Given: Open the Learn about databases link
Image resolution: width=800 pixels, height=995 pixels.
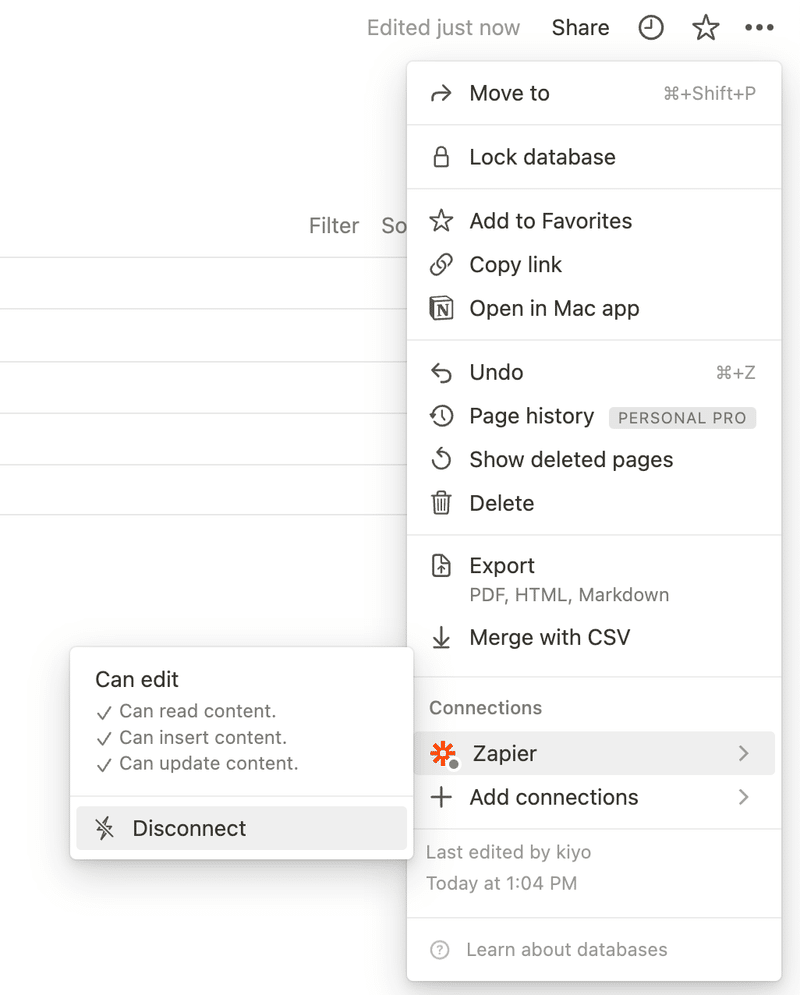Looking at the screenshot, I should coord(567,950).
